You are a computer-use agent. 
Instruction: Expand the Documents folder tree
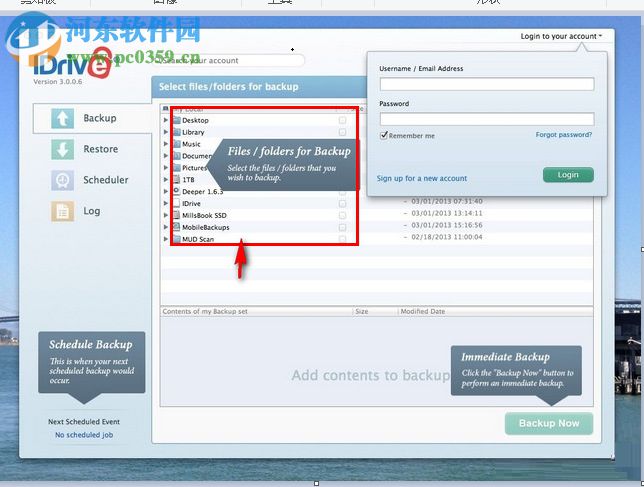click(166, 156)
